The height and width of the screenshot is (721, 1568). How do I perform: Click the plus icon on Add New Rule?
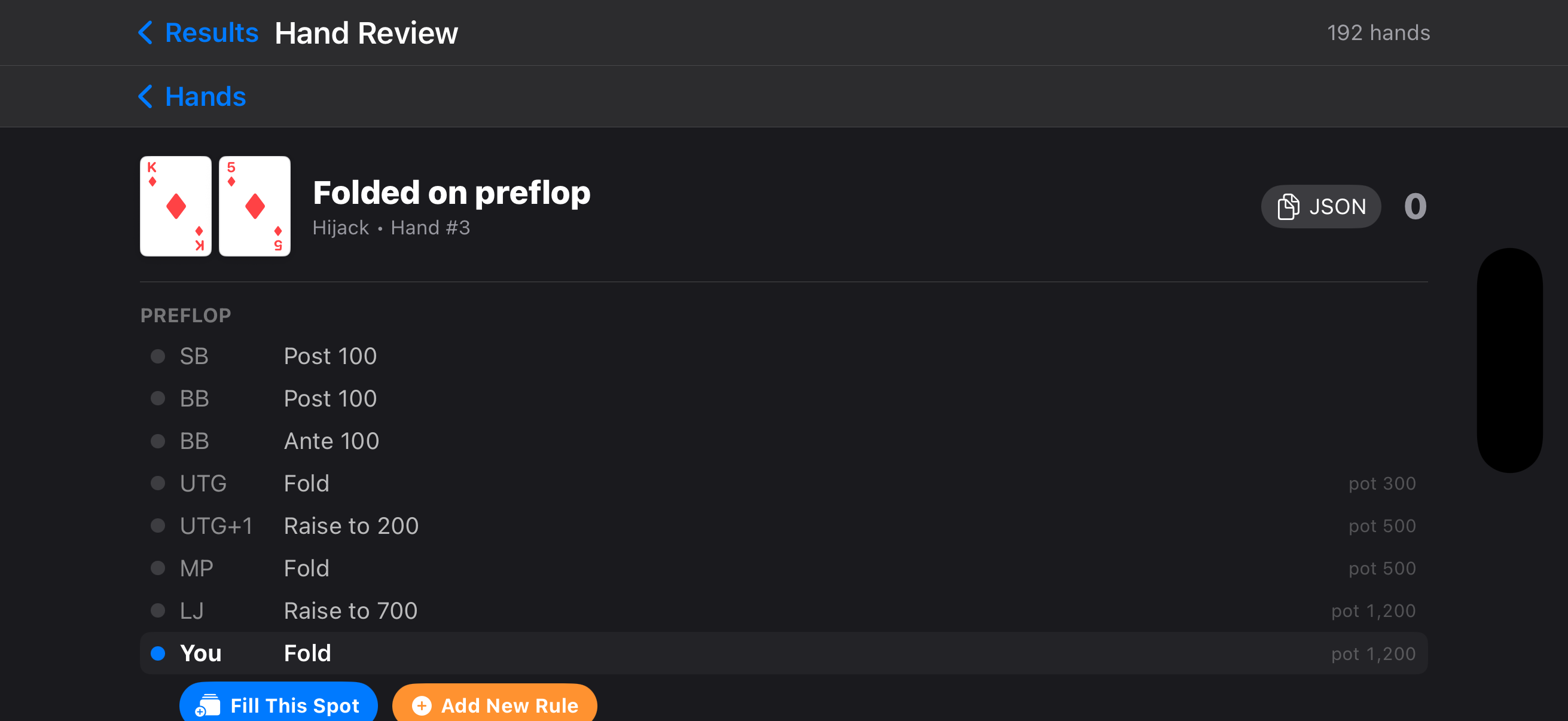click(x=421, y=705)
